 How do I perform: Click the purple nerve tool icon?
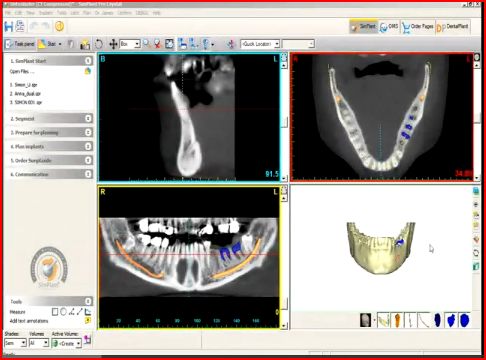pos(231,44)
